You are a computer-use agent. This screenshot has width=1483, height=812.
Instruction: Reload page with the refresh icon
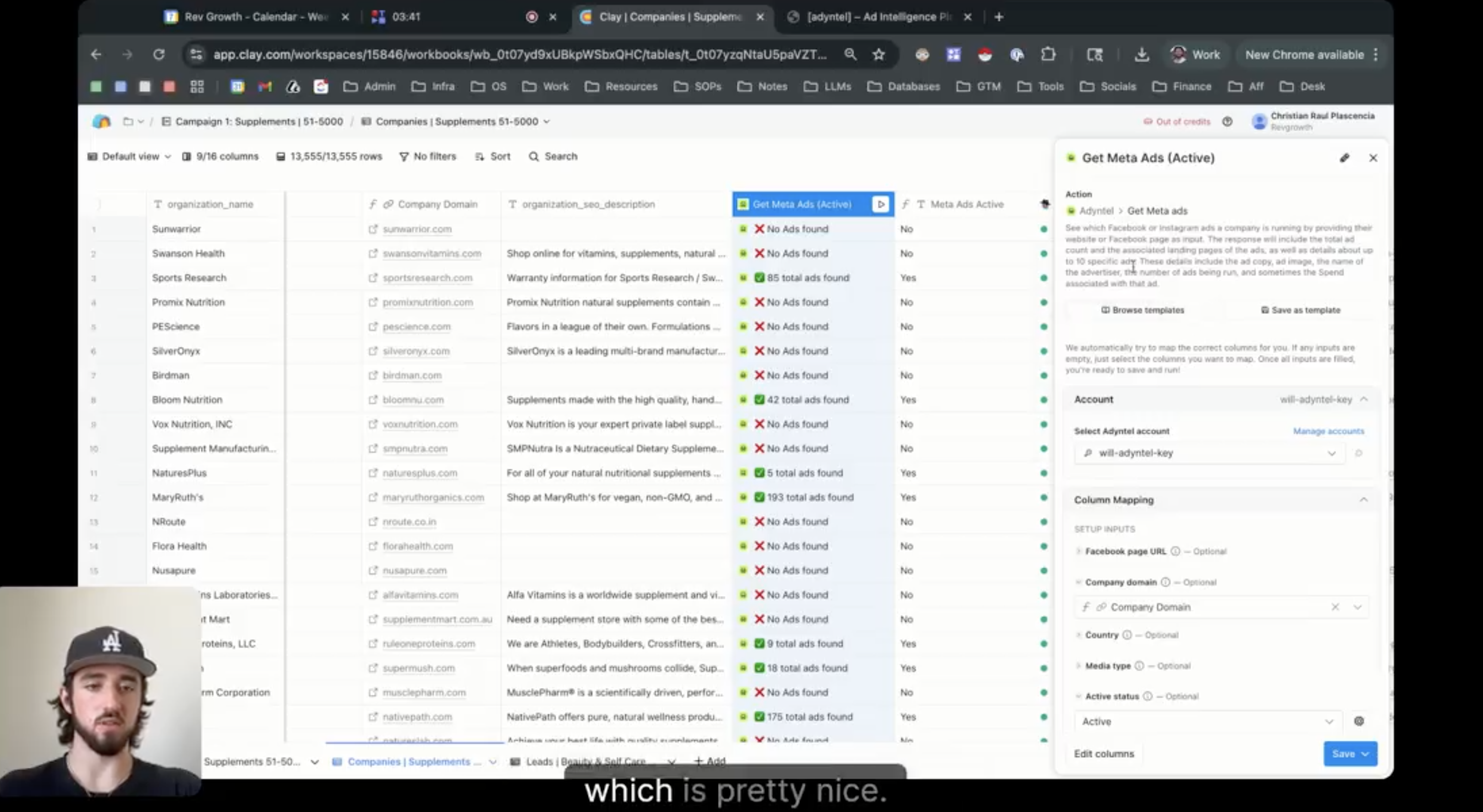click(x=159, y=55)
